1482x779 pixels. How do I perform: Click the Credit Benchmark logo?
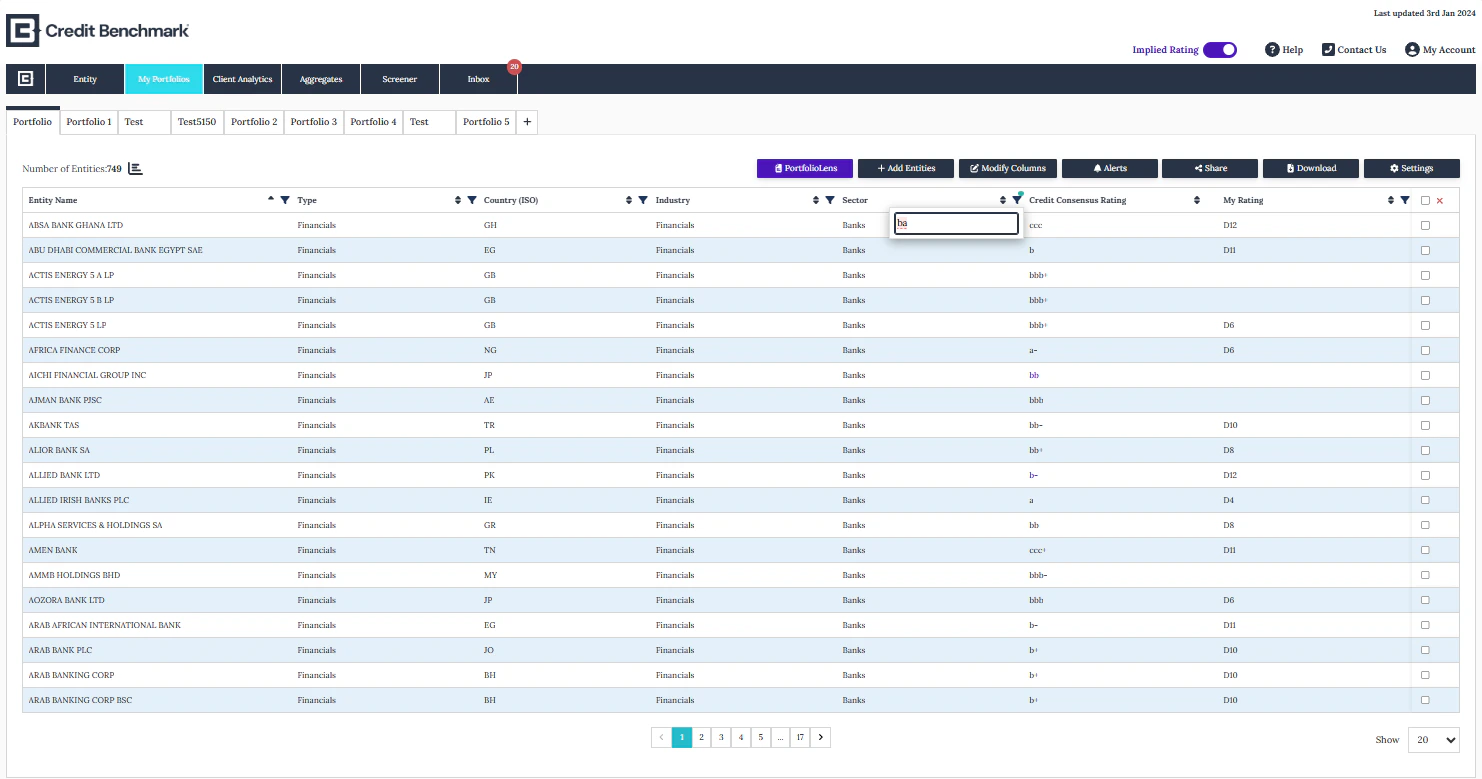[98, 31]
